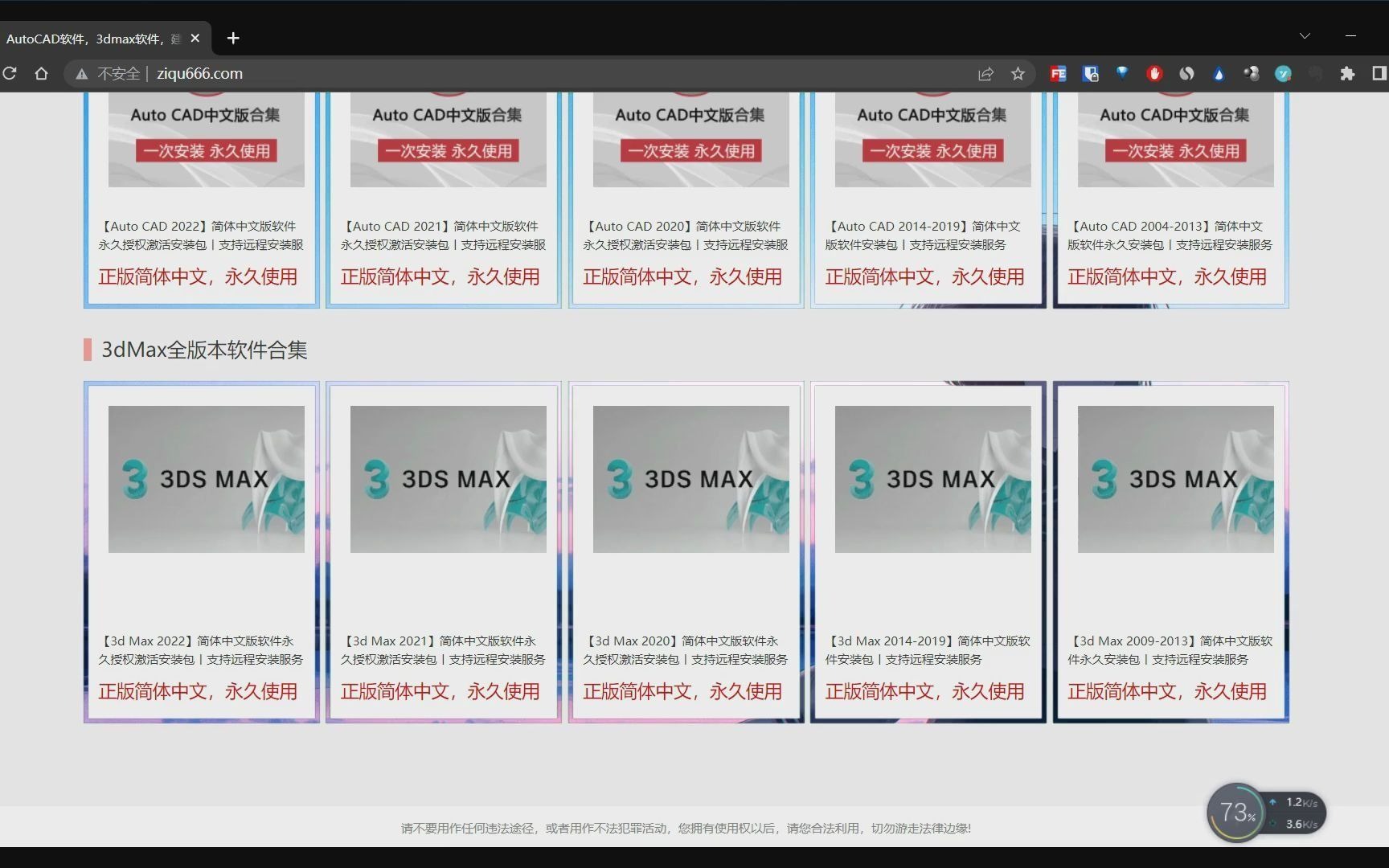
Task: Open the teal V extension with notification badge
Action: coord(1284,73)
